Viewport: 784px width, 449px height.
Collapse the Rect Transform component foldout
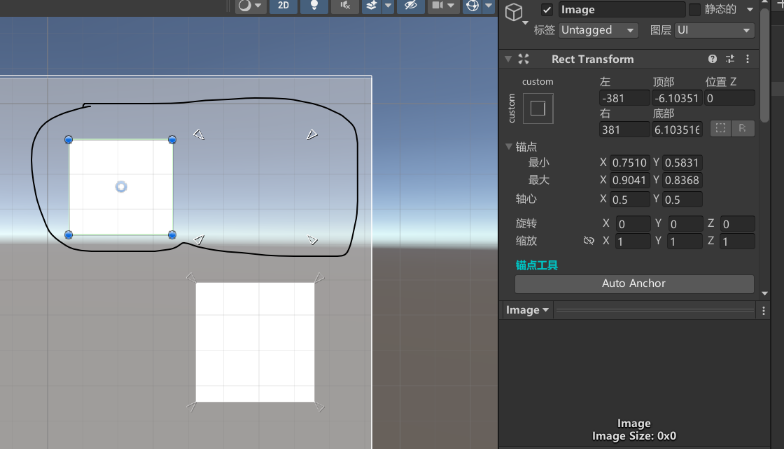508,59
